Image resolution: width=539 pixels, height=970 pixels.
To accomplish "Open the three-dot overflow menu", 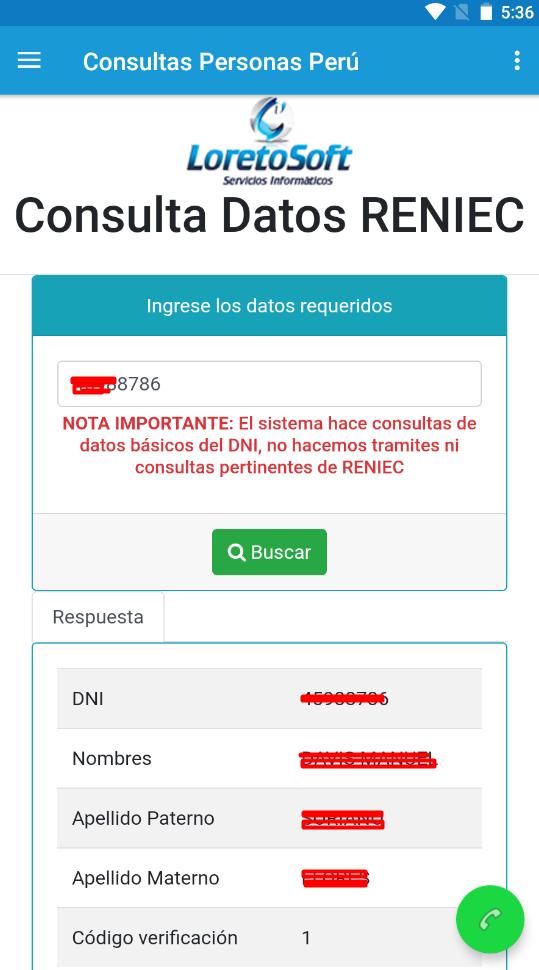I will pos(517,61).
